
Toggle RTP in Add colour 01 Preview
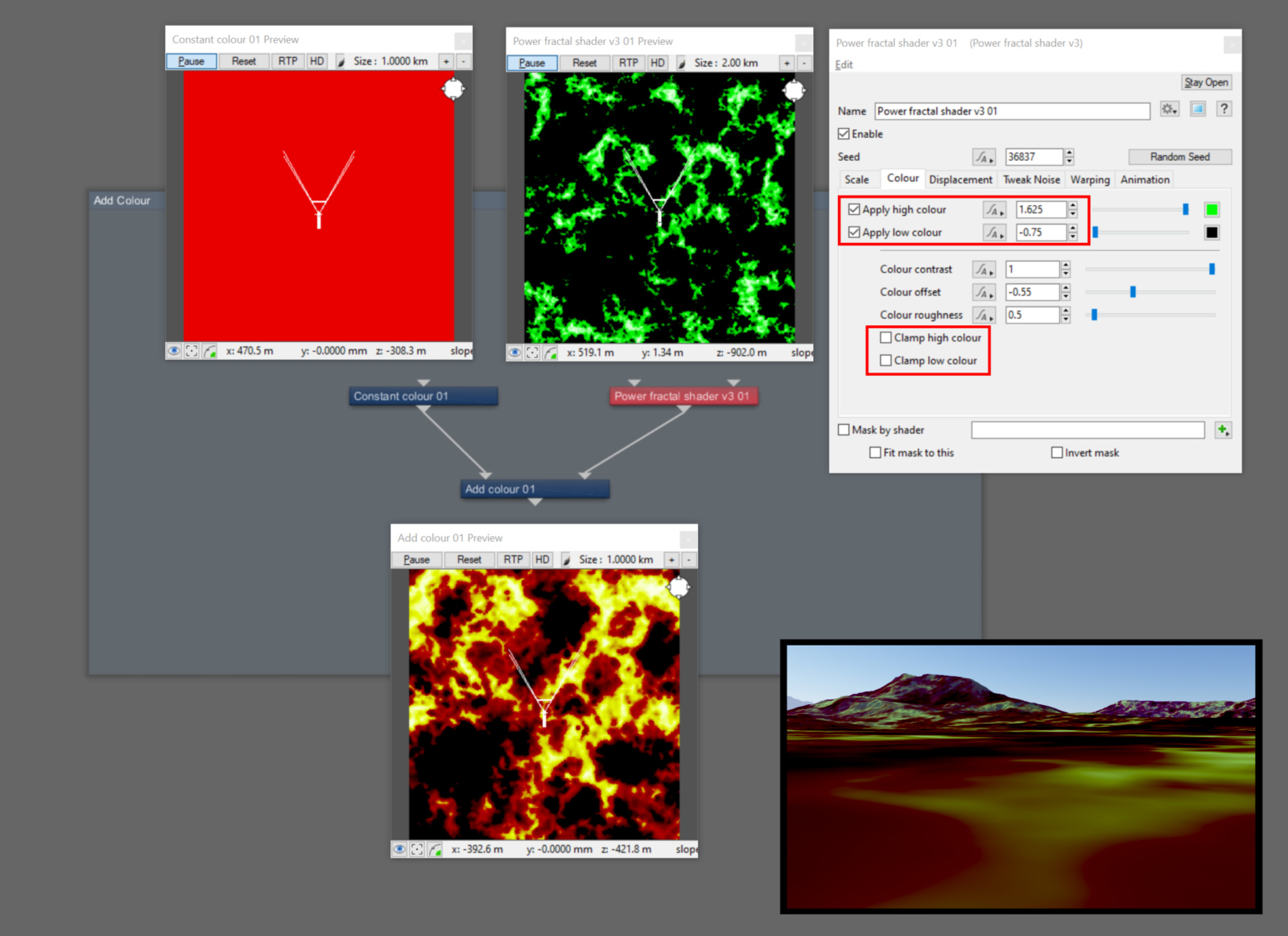[513, 559]
